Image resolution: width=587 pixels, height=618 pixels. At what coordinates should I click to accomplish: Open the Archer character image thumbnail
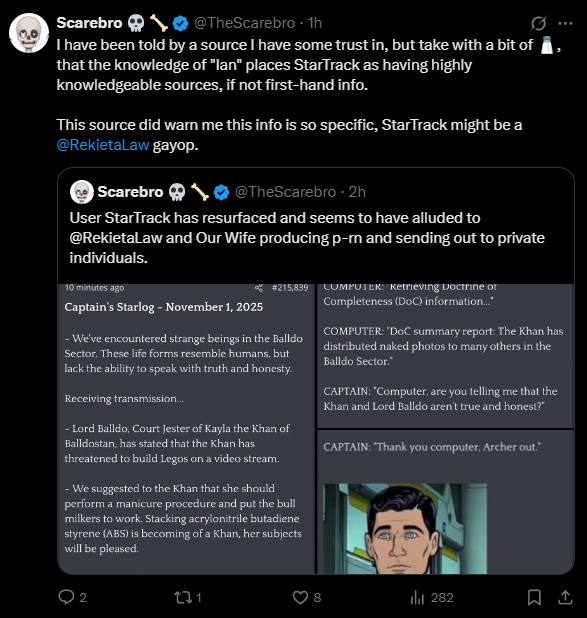[405, 529]
